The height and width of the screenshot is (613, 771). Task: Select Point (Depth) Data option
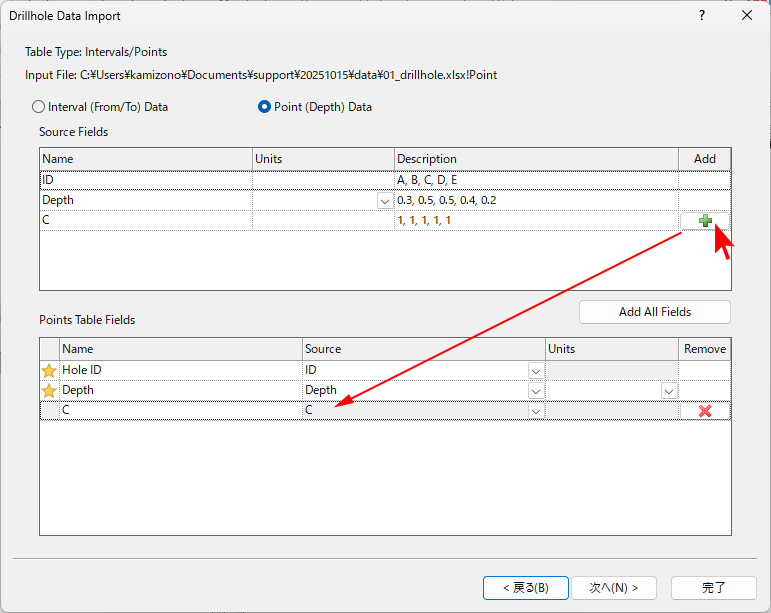point(265,107)
